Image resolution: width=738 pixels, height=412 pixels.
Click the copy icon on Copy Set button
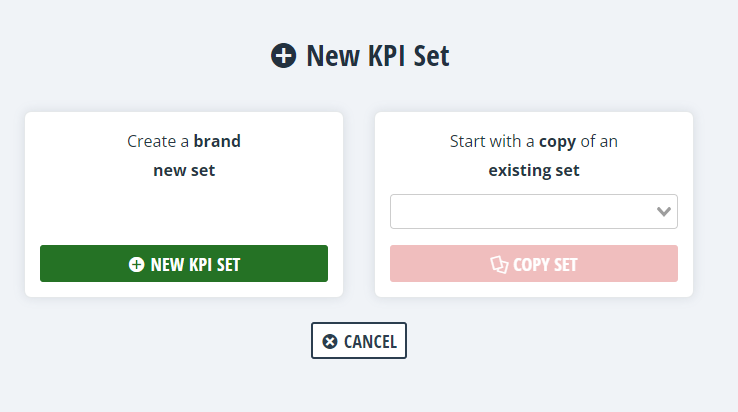coord(499,265)
